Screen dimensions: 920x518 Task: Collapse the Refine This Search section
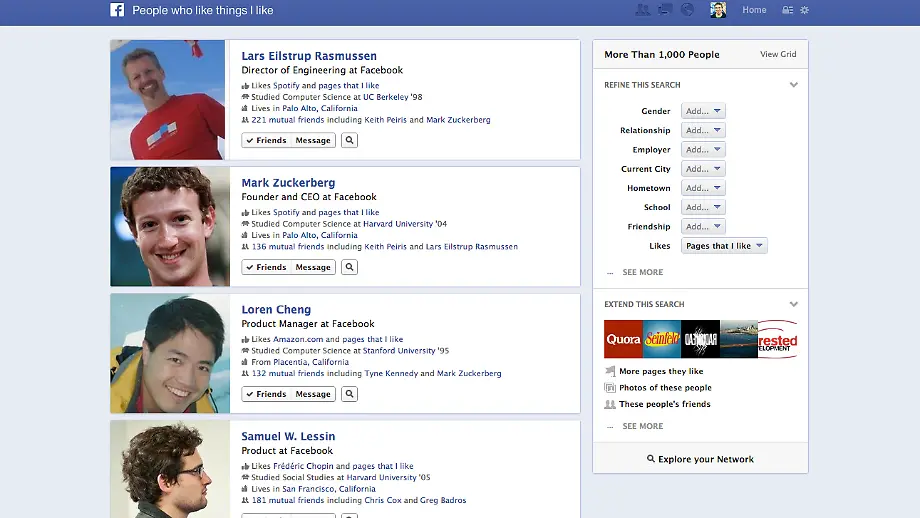[x=794, y=85]
